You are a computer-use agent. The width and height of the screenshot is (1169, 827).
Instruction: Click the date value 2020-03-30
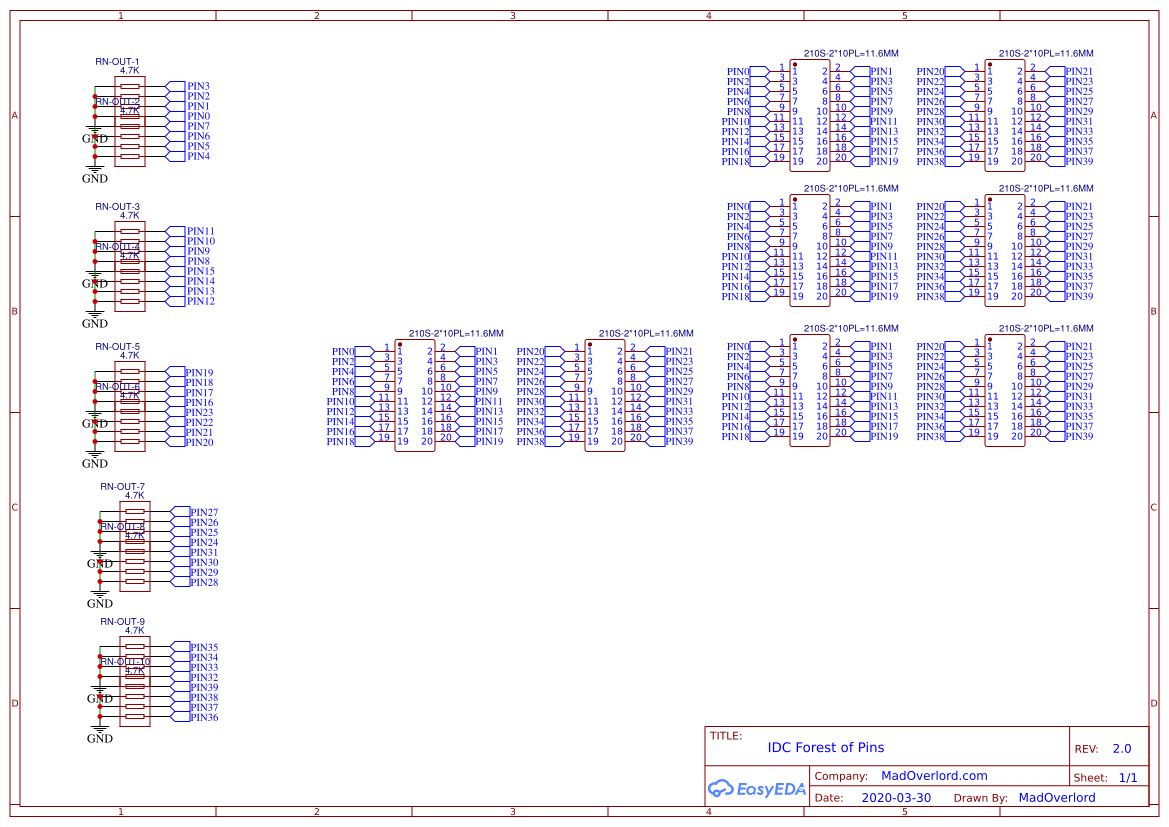coord(896,798)
